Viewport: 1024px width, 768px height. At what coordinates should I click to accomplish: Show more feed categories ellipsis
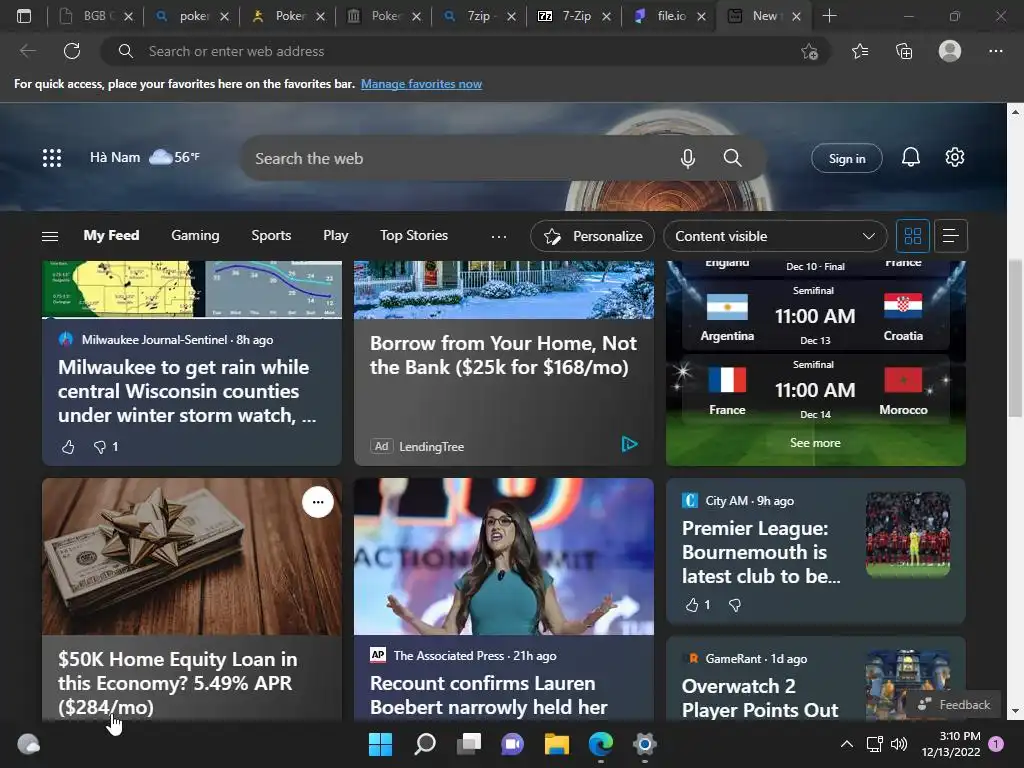pos(499,236)
